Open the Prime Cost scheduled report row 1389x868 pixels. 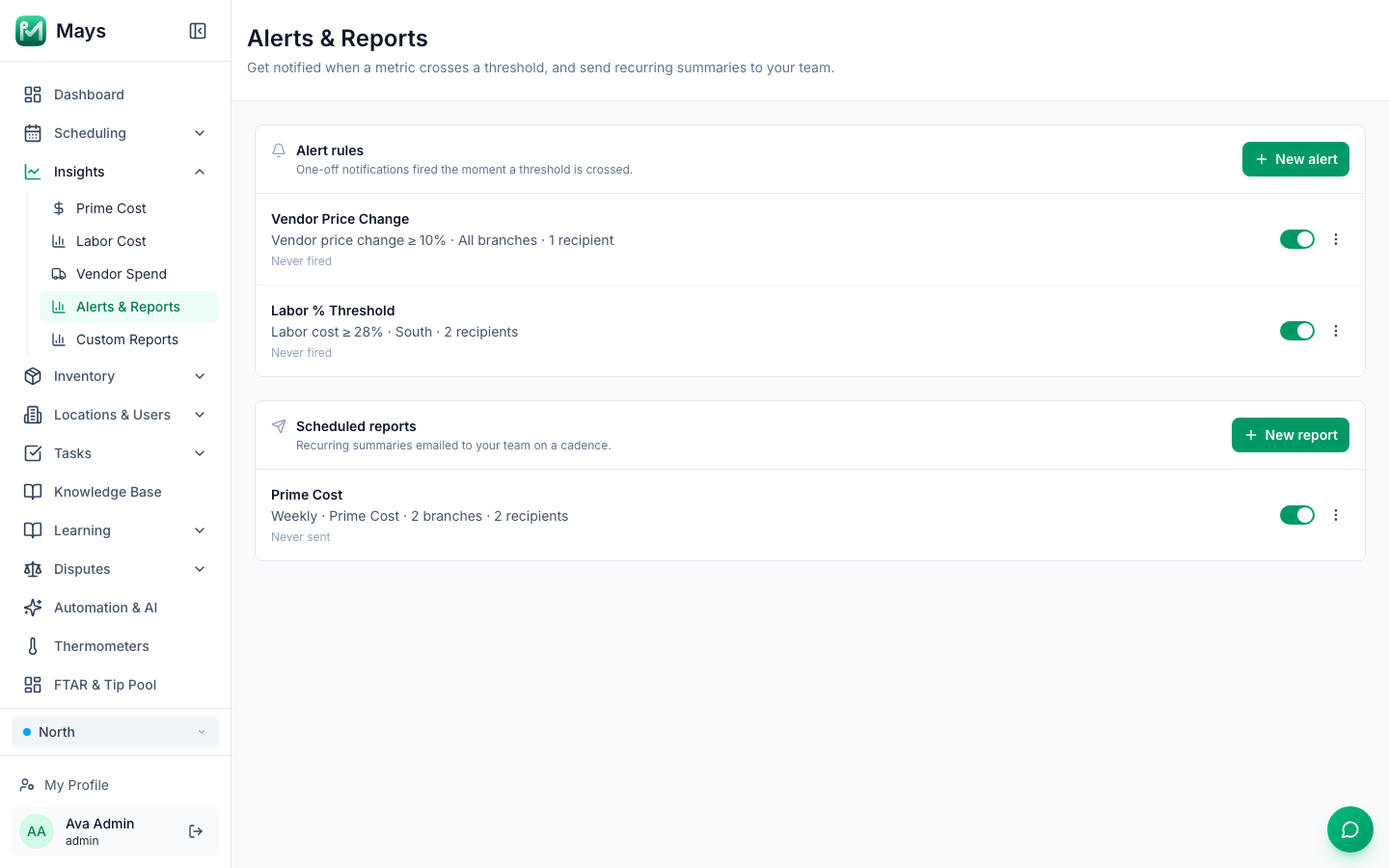coord(810,515)
